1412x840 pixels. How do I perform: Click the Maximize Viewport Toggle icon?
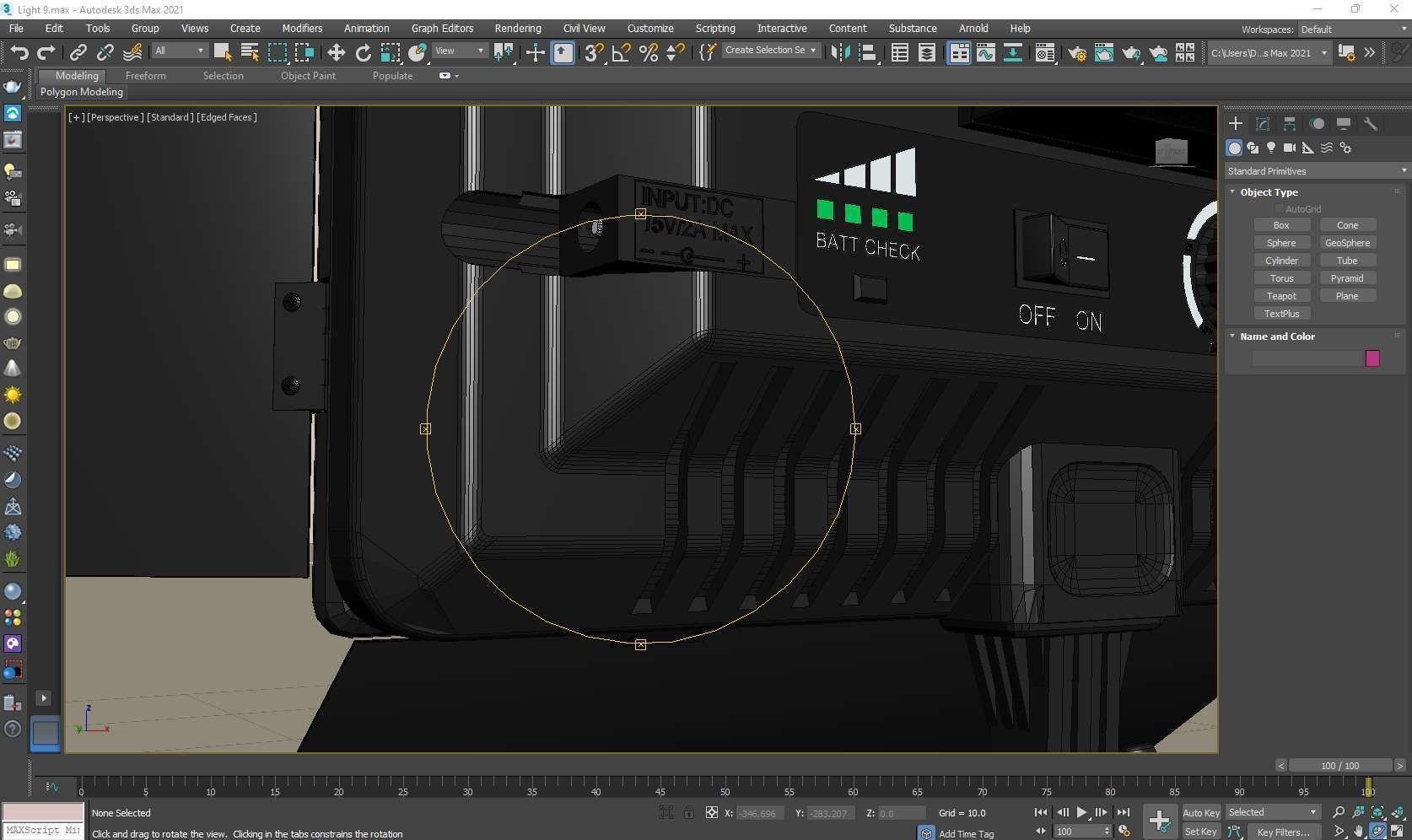coord(1397,832)
